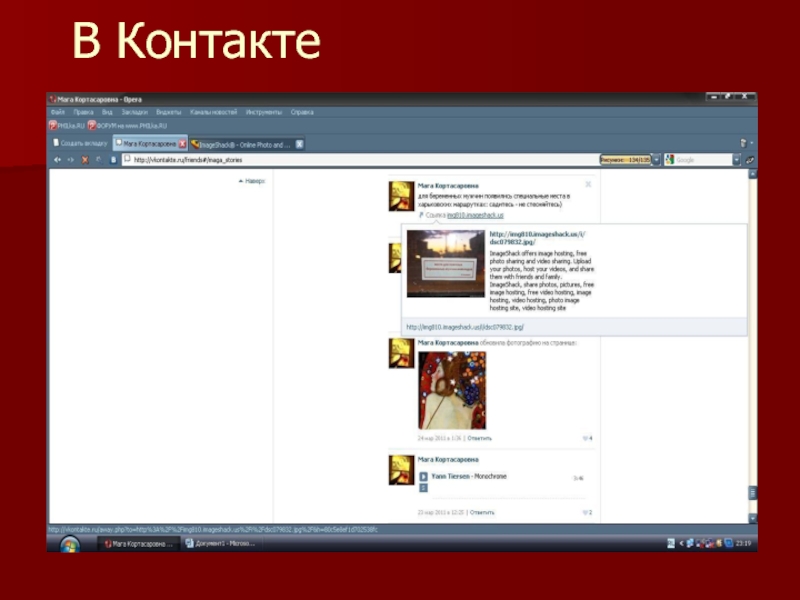Image resolution: width=800 pixels, height=600 pixels.
Task: Like the updated photo post (heart 4)
Action: point(588,438)
